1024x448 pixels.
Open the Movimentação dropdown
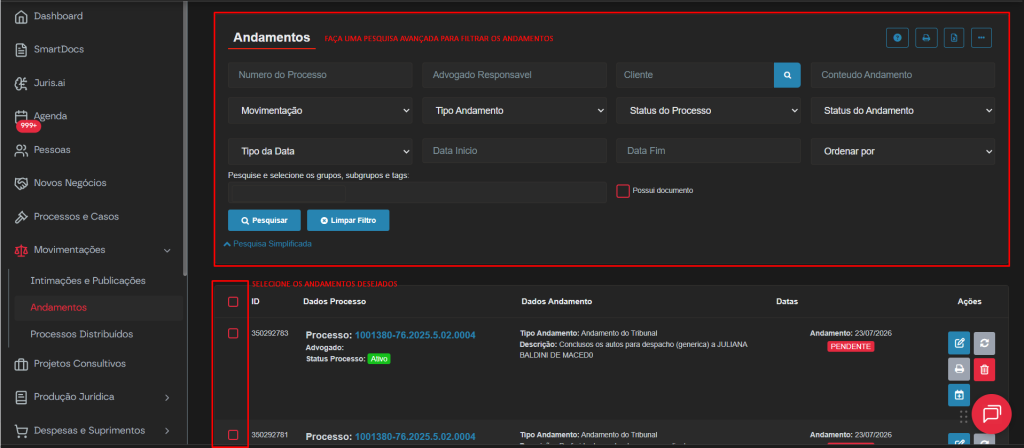pos(320,111)
